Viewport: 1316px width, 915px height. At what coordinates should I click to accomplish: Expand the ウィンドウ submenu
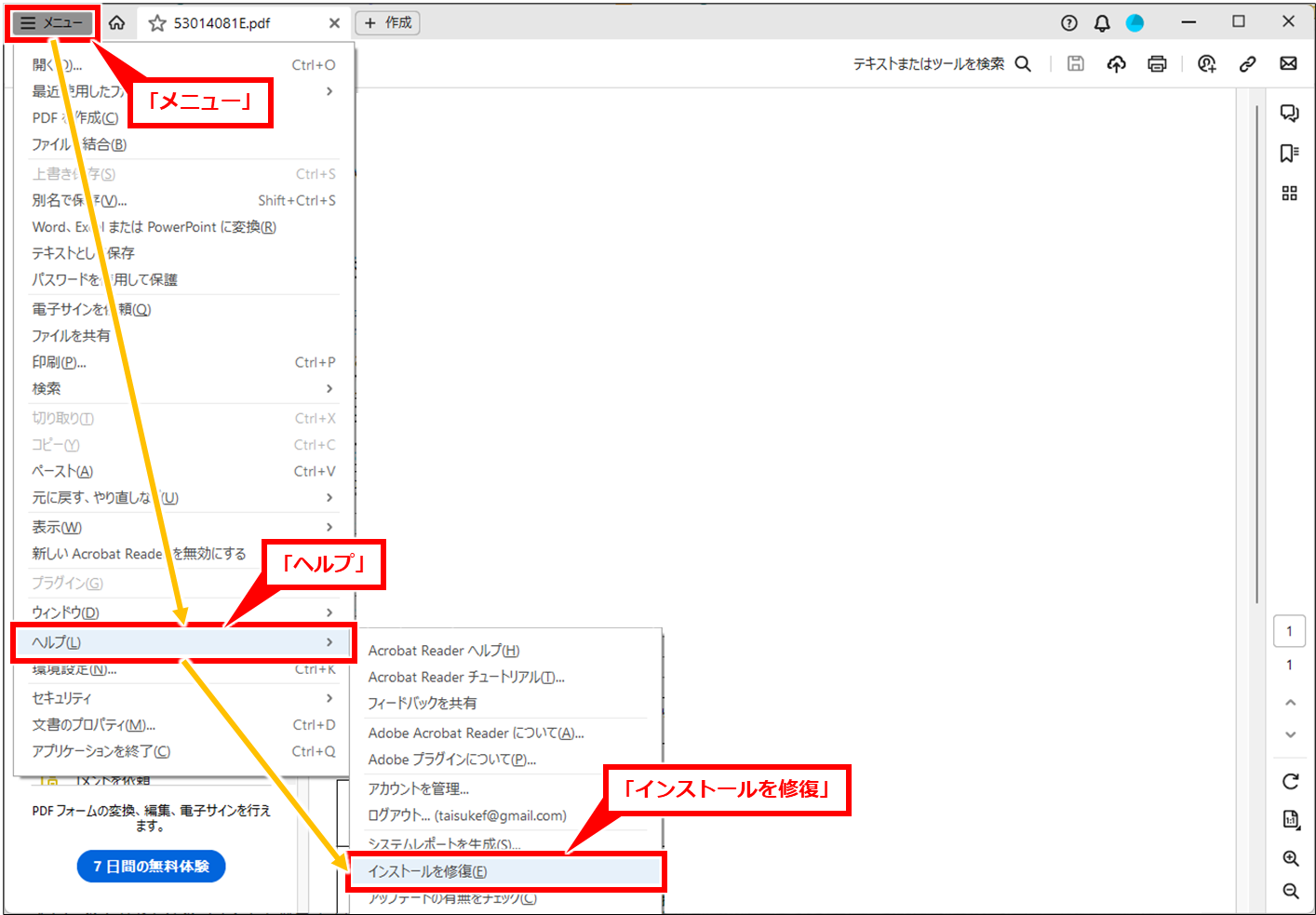coord(329,612)
